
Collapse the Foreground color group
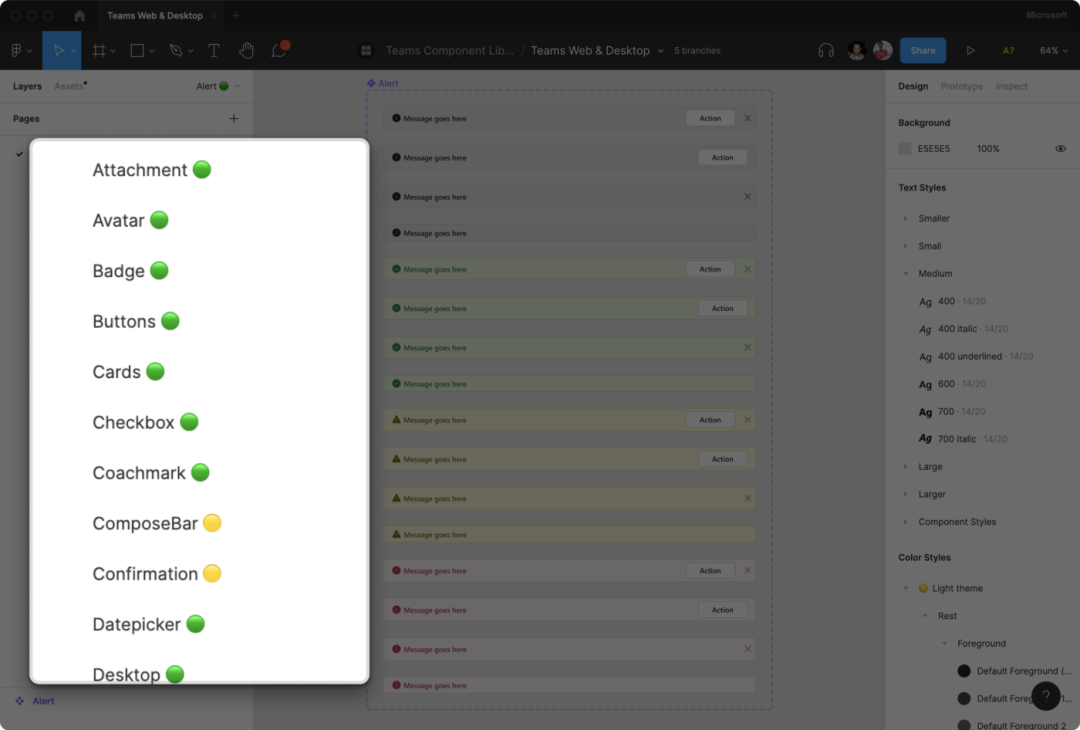tap(944, 643)
